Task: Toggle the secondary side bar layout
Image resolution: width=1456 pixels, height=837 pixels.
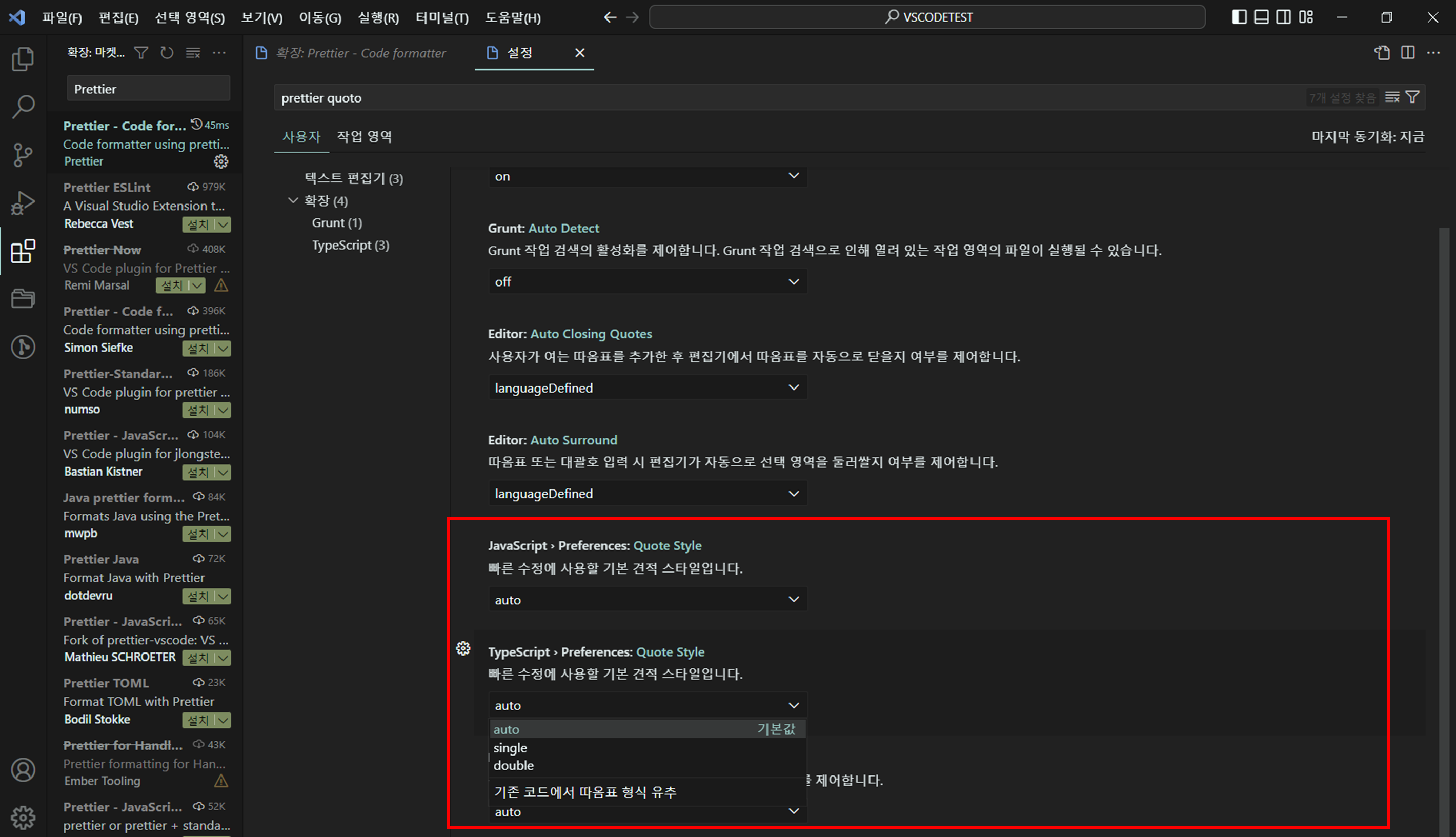Action: (1284, 17)
